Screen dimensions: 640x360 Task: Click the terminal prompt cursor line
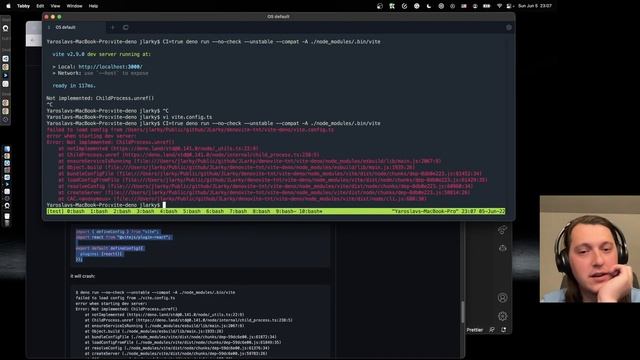click(106, 205)
